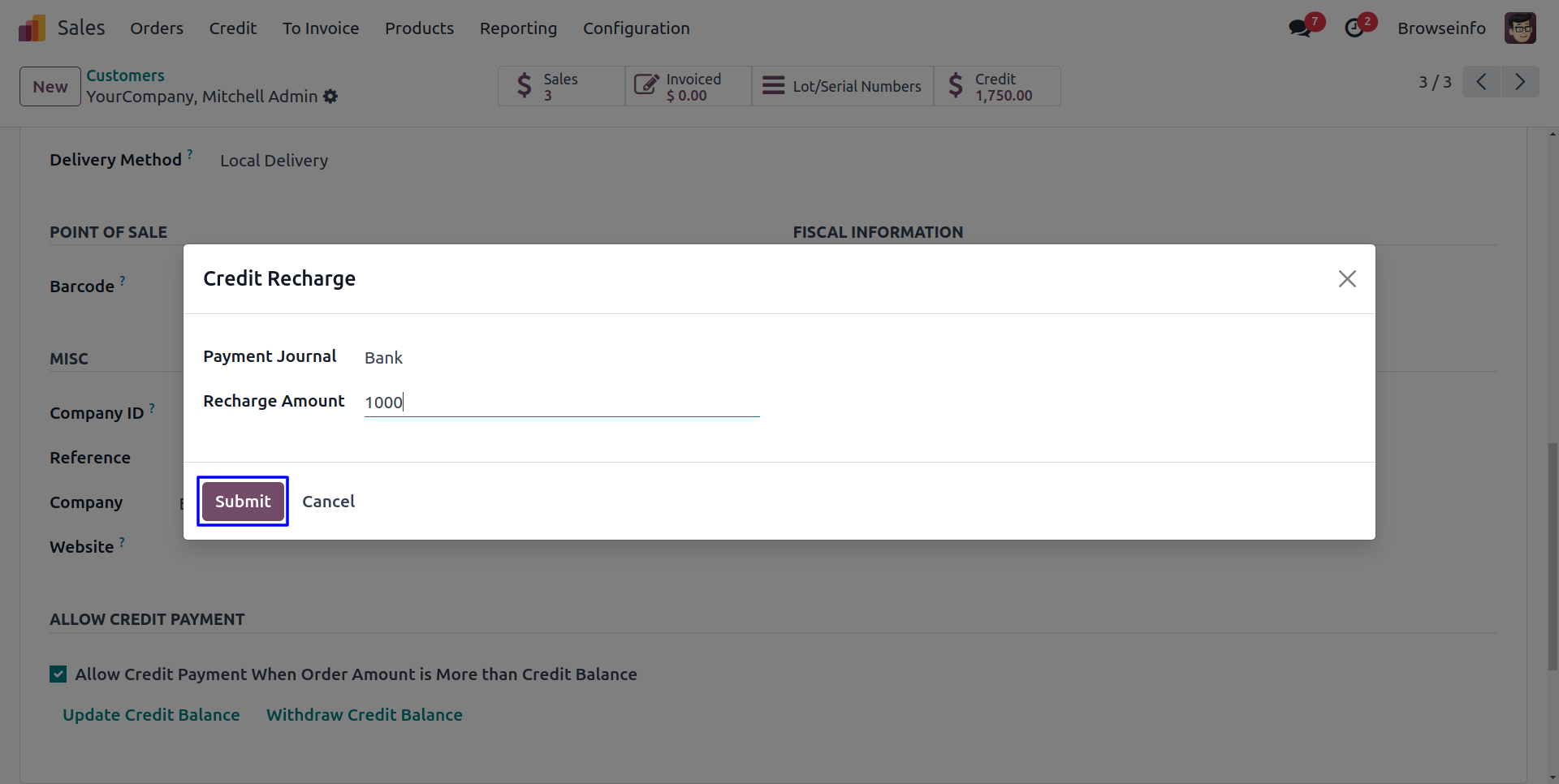Image resolution: width=1559 pixels, height=784 pixels.
Task: Open the Customers breadcrumb link
Action: (x=125, y=75)
